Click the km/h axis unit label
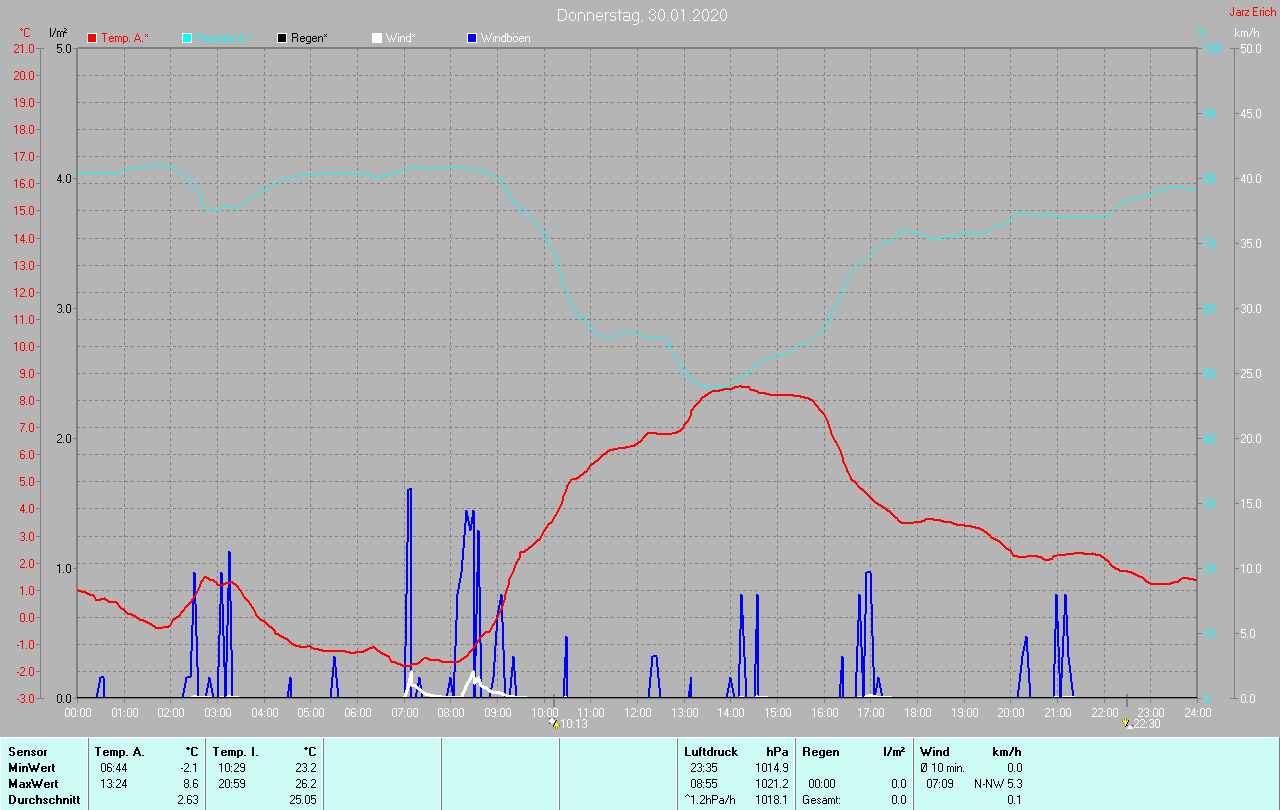Viewport: 1280px width, 810px height. coord(1246,33)
